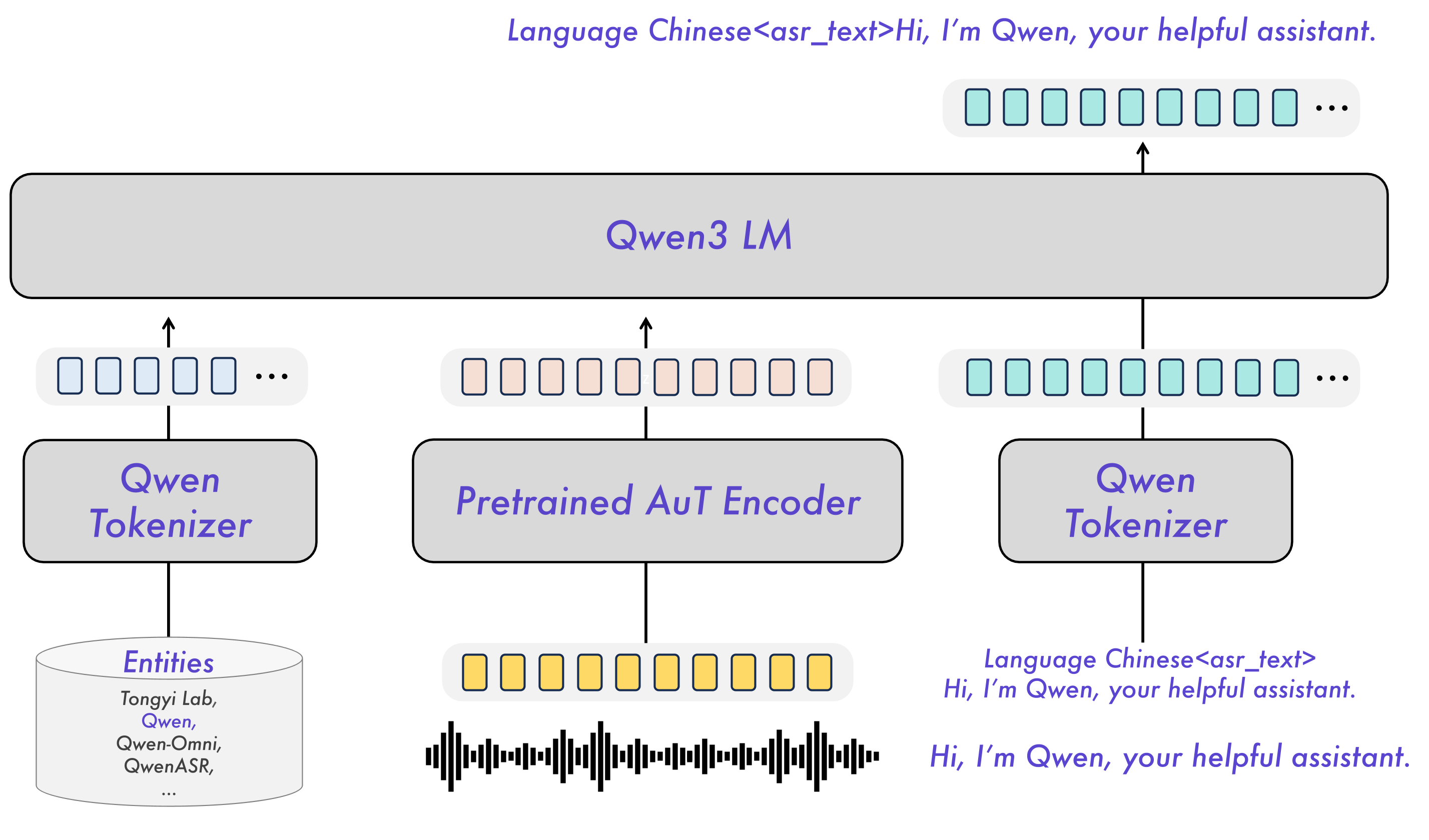Select the 'Tongyi Lab,' entity text

pos(169,699)
